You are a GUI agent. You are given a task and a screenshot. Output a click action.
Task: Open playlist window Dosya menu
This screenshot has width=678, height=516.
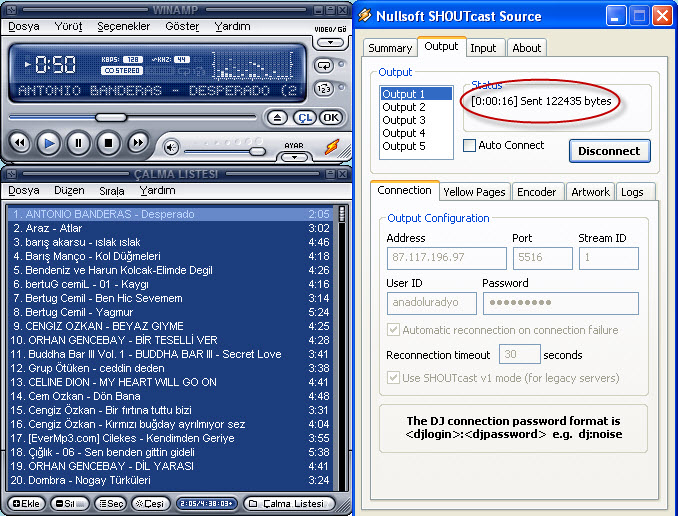(x=24, y=190)
